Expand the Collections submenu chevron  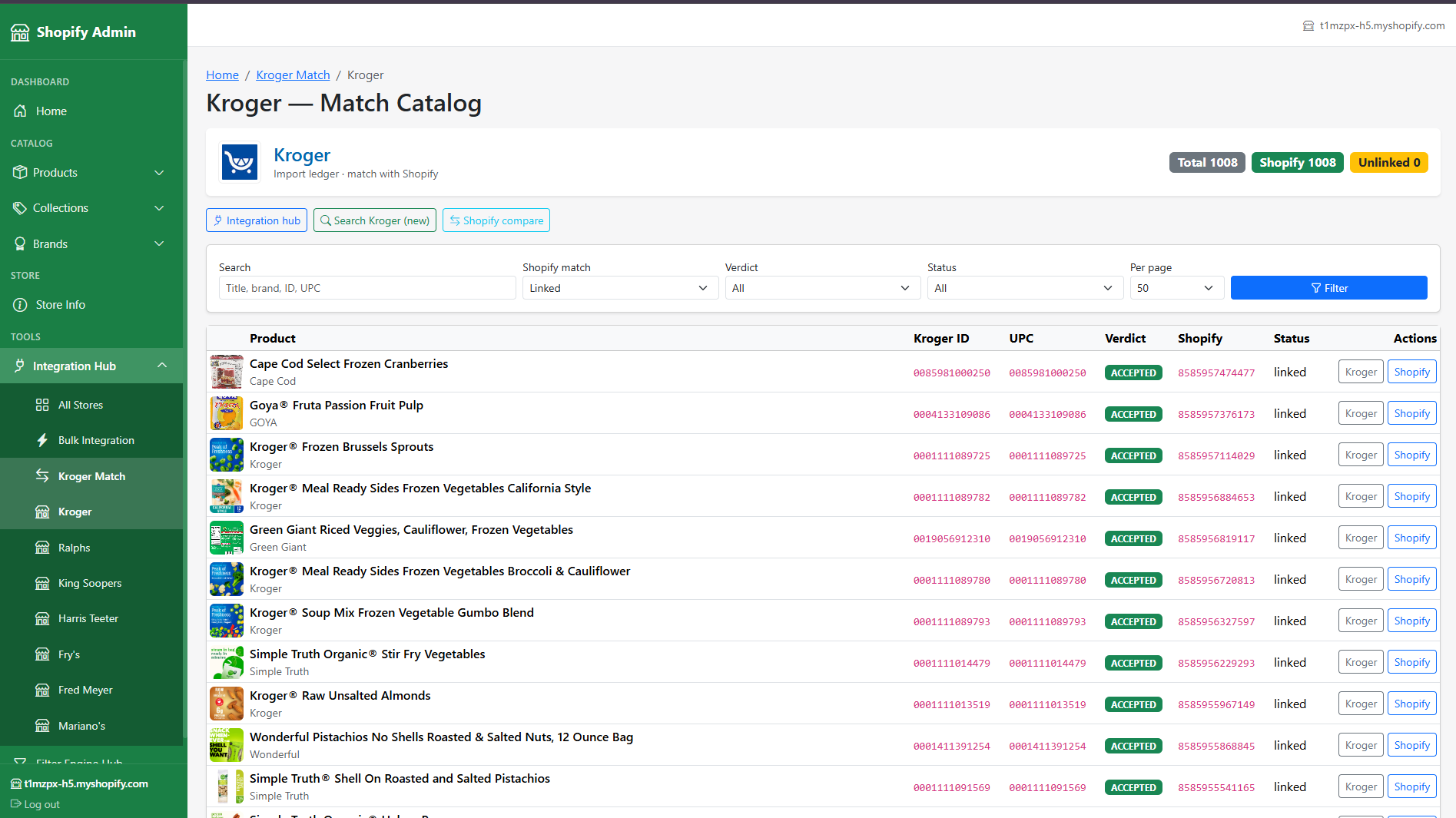coord(159,208)
